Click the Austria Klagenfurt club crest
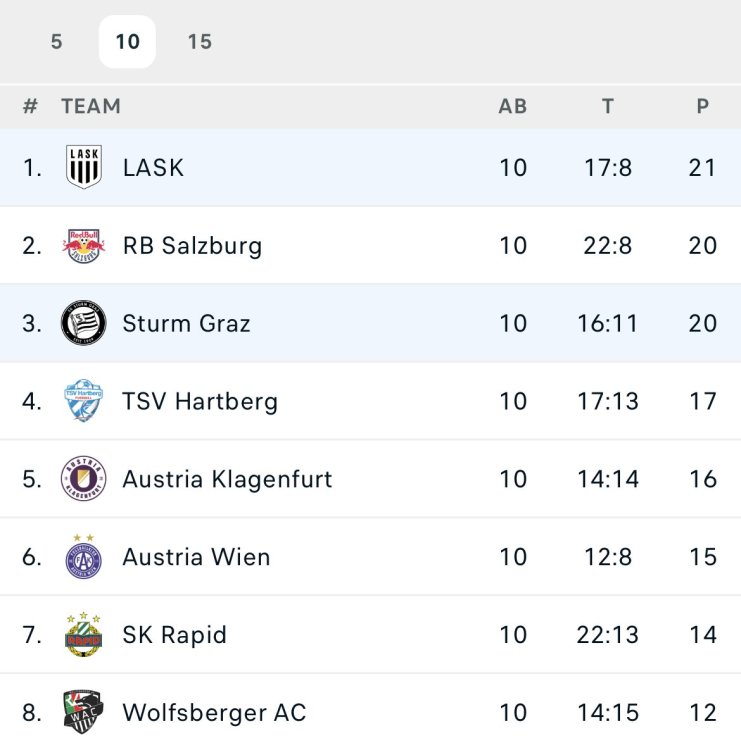Viewport: 741px width, 750px height. [x=84, y=479]
